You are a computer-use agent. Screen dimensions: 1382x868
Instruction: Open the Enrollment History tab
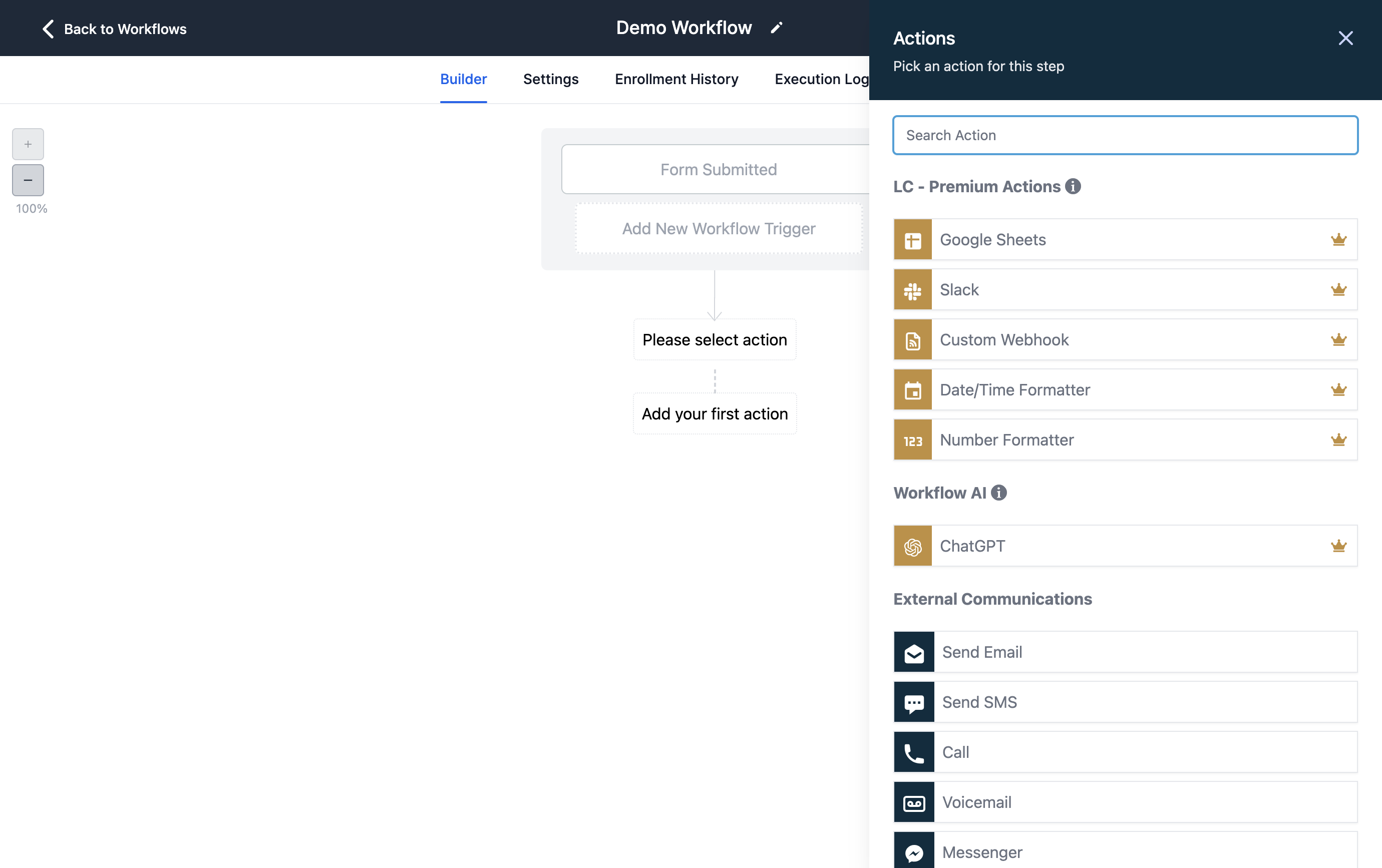pos(676,79)
